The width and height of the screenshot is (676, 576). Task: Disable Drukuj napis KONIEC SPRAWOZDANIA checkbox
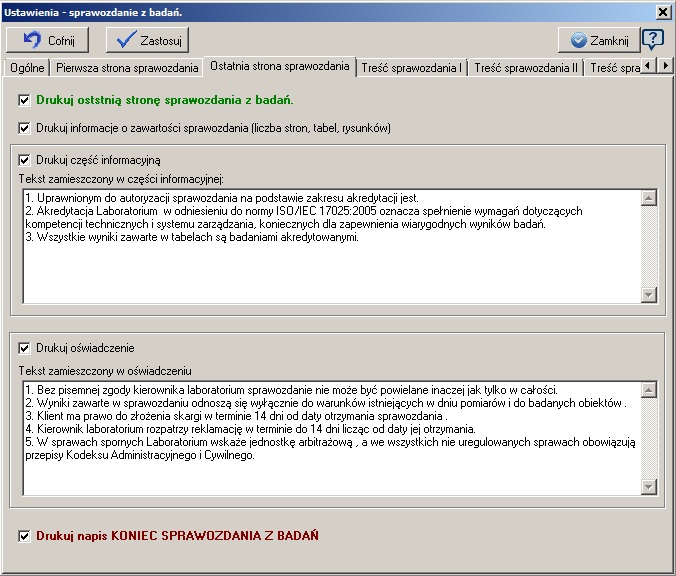pos(24,536)
